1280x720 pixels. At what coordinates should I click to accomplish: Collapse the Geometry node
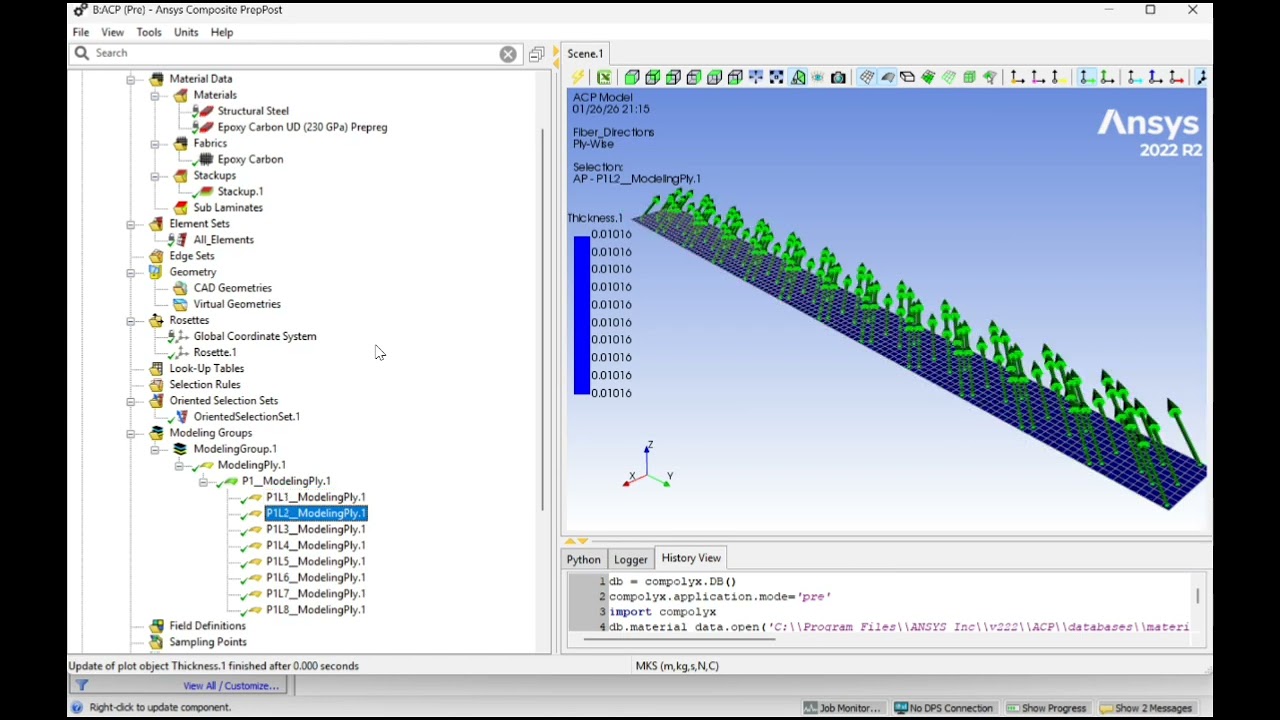(131, 272)
